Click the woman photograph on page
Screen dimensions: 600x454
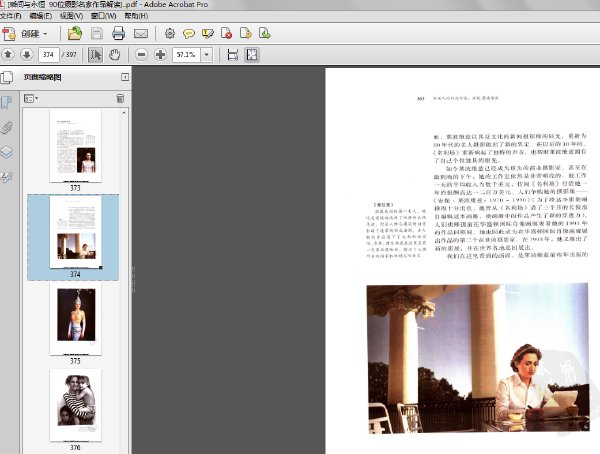click(478, 358)
